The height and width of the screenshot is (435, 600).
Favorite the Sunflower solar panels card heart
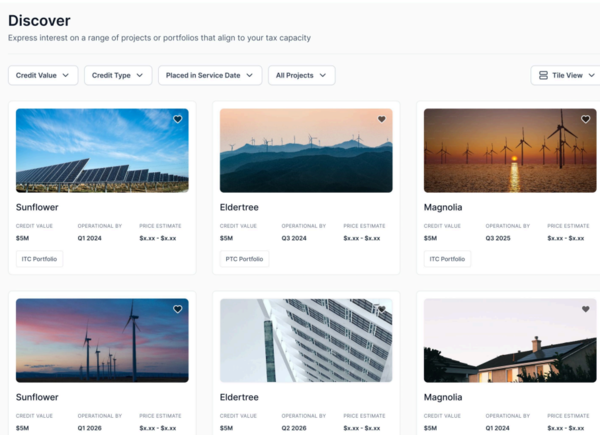click(x=178, y=120)
